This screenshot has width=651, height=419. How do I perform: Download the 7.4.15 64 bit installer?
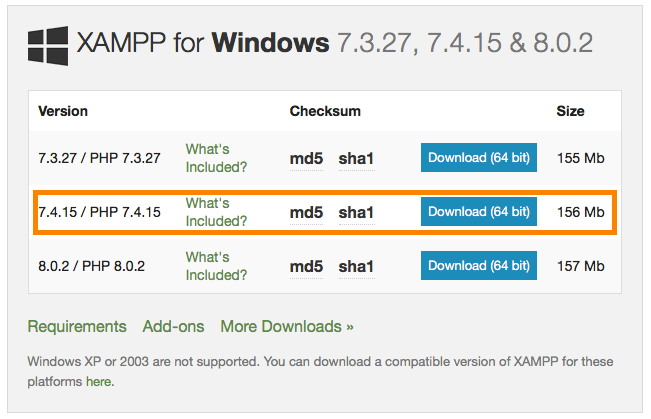[478, 212]
